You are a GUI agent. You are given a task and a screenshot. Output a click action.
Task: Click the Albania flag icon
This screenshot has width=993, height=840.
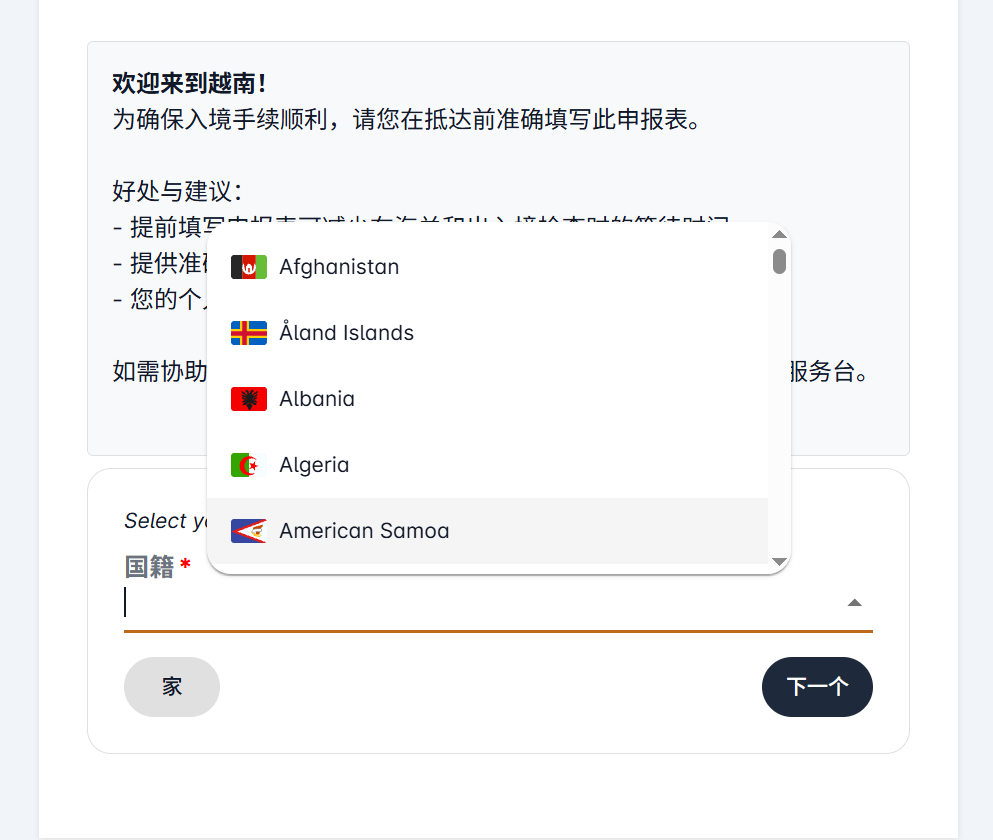248,399
